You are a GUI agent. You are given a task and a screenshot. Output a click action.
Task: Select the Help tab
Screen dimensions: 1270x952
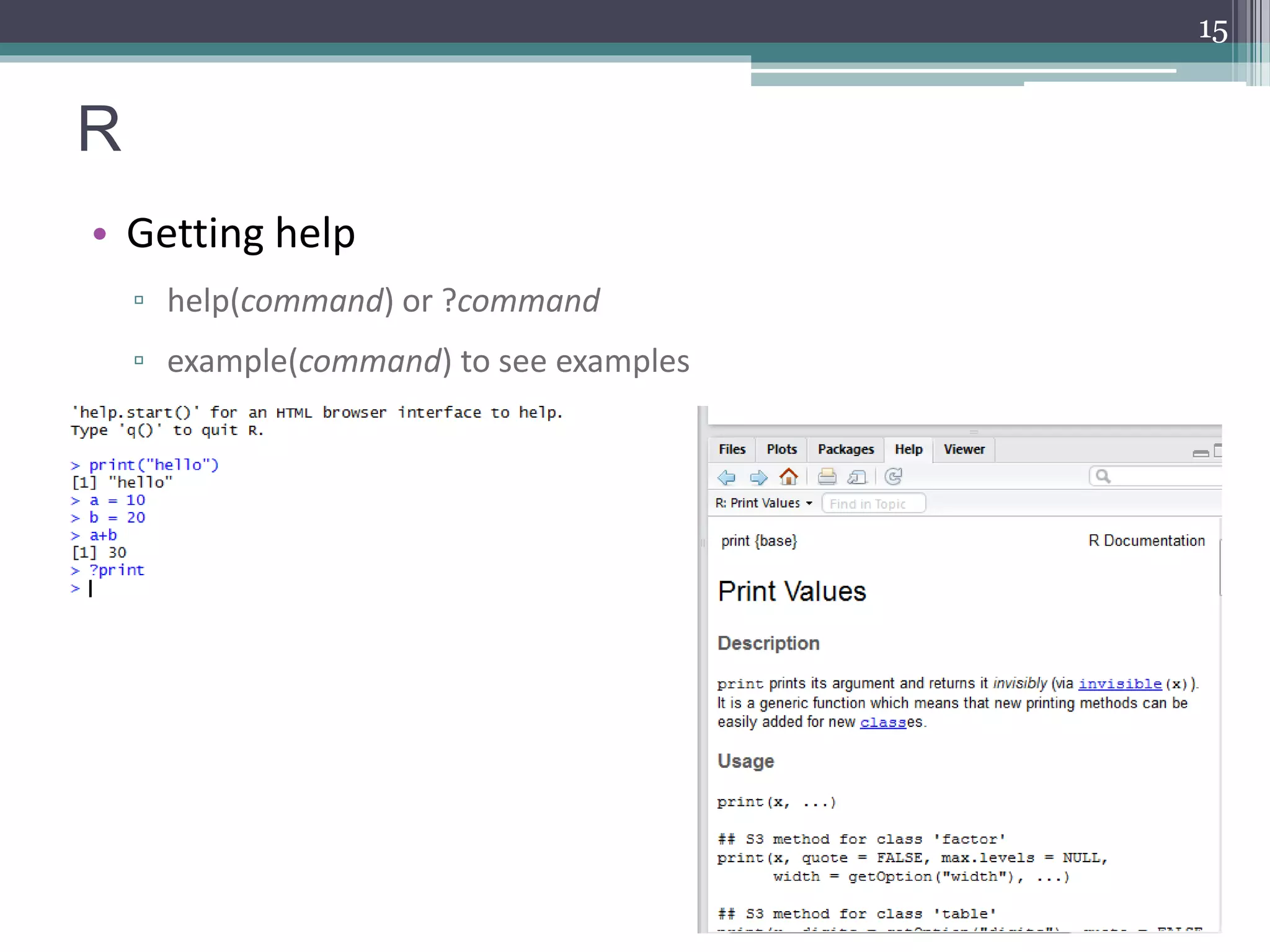click(x=908, y=449)
